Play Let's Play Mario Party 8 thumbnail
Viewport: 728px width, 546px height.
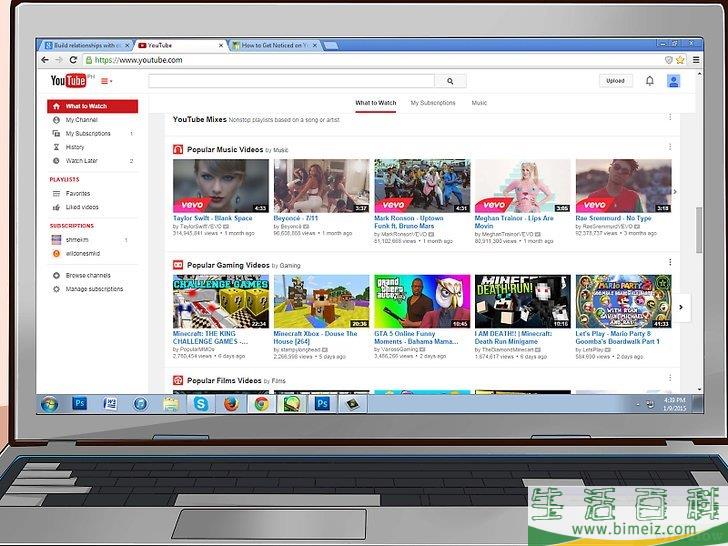tap(624, 301)
